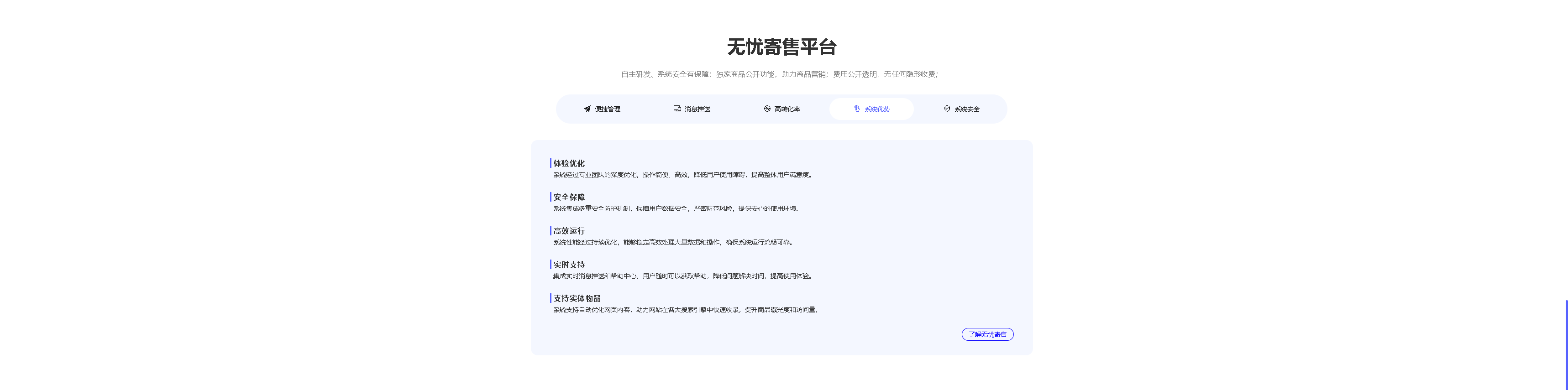Image resolution: width=1568 pixels, height=390 pixels.
Task: Switch to the 便捷管理 tab label
Action: [607, 109]
